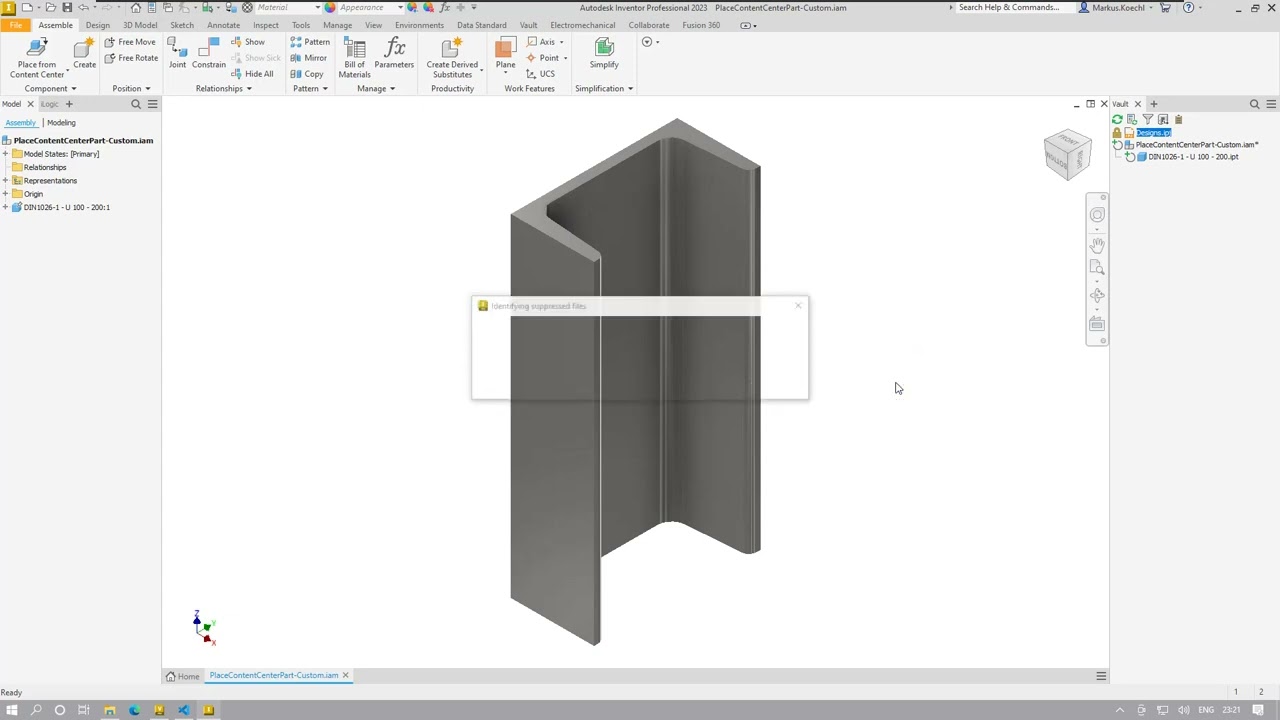Select the Free Move tool
1280x720 pixels.
[x=130, y=42]
